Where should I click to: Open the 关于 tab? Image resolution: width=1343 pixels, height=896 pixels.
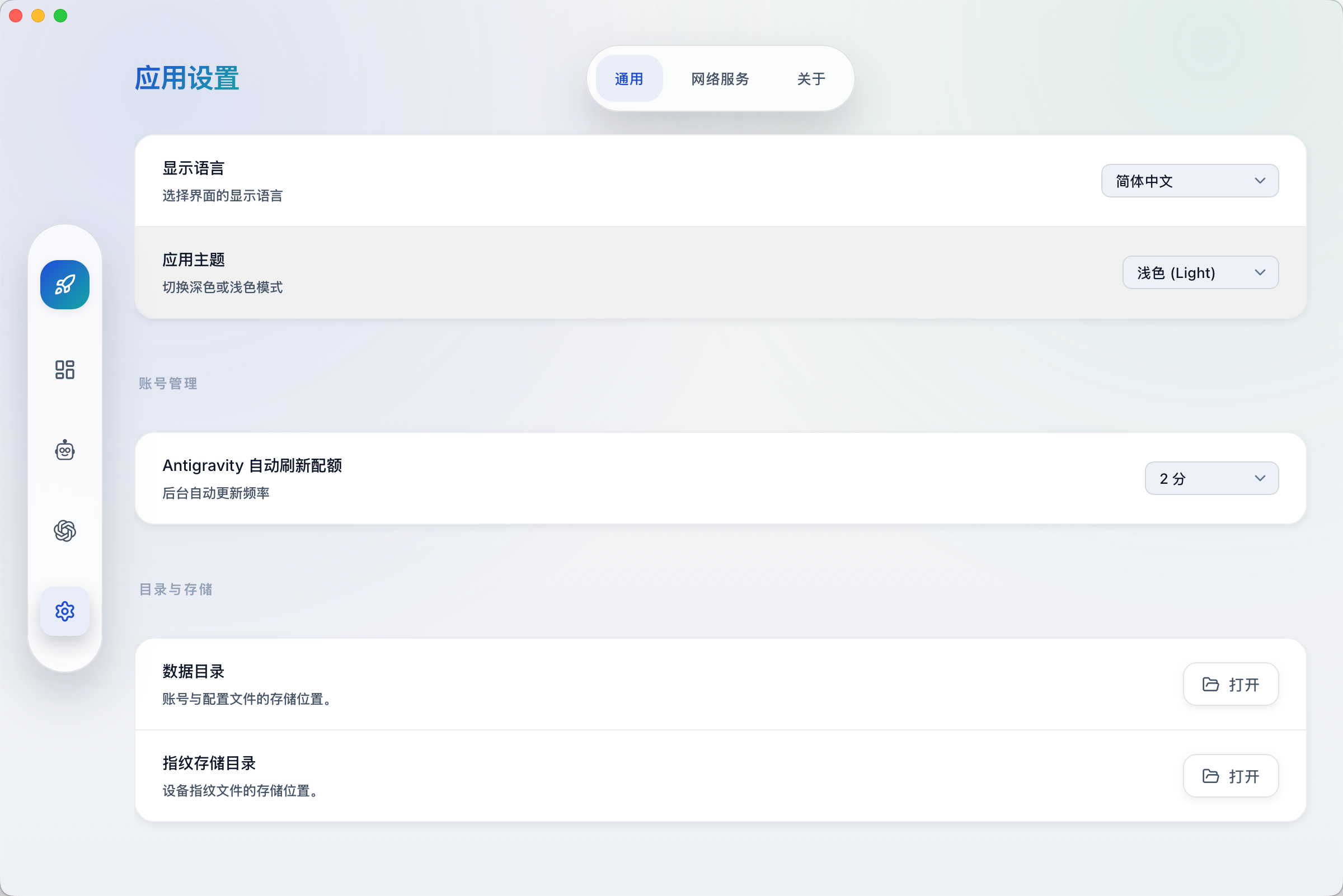811,79
